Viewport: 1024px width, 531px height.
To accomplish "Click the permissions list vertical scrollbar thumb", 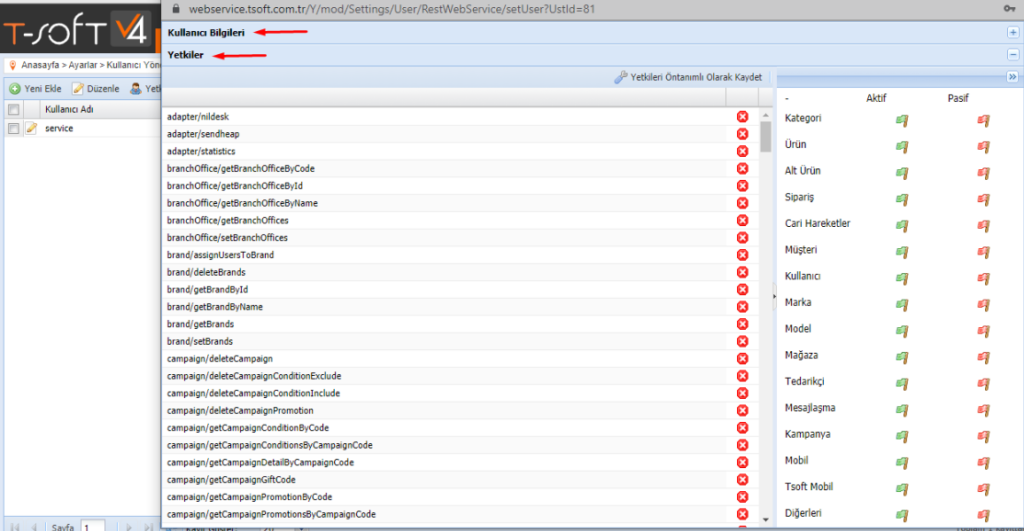I will coord(765,136).
